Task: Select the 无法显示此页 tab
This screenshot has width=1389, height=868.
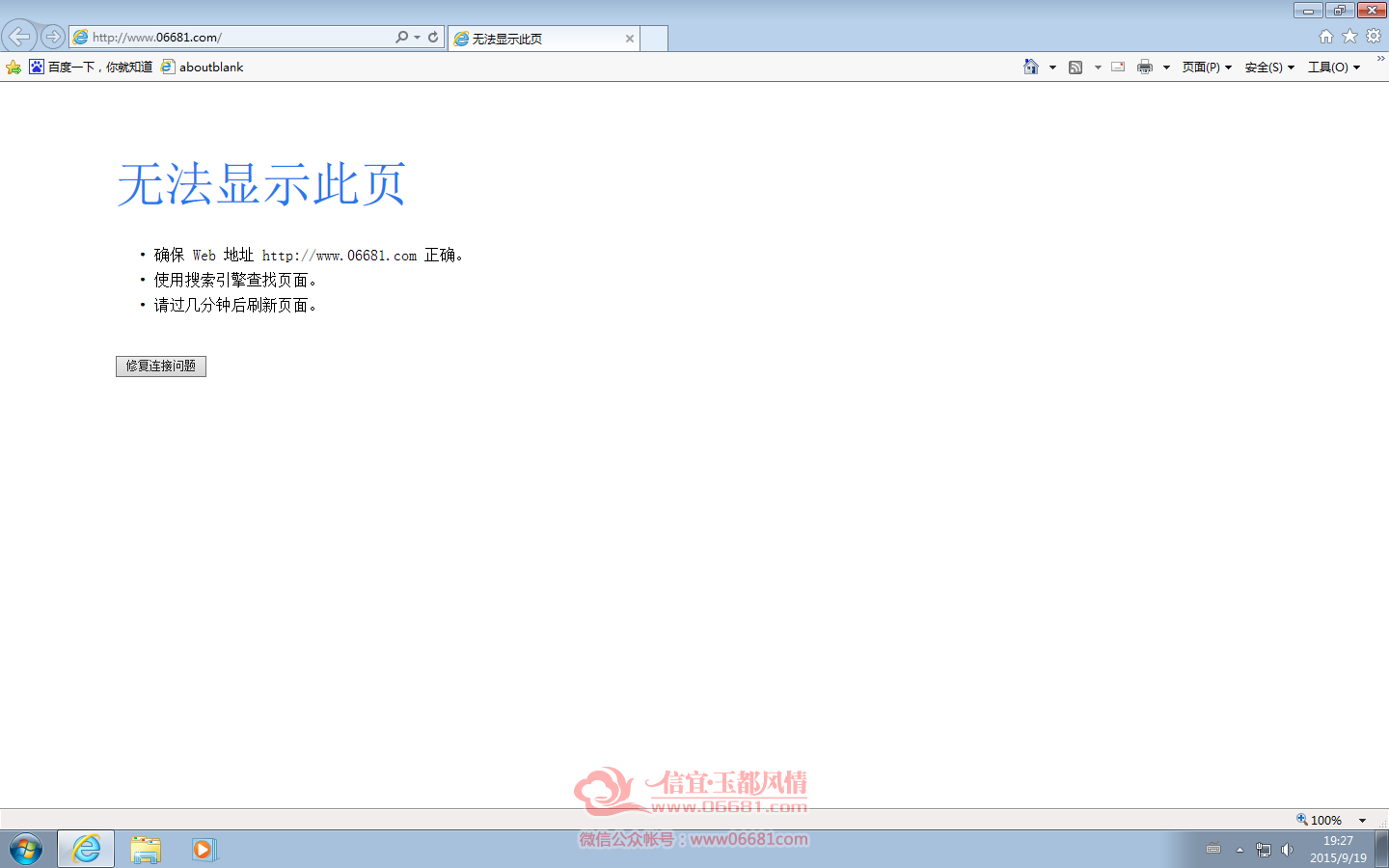Action: click(544, 39)
